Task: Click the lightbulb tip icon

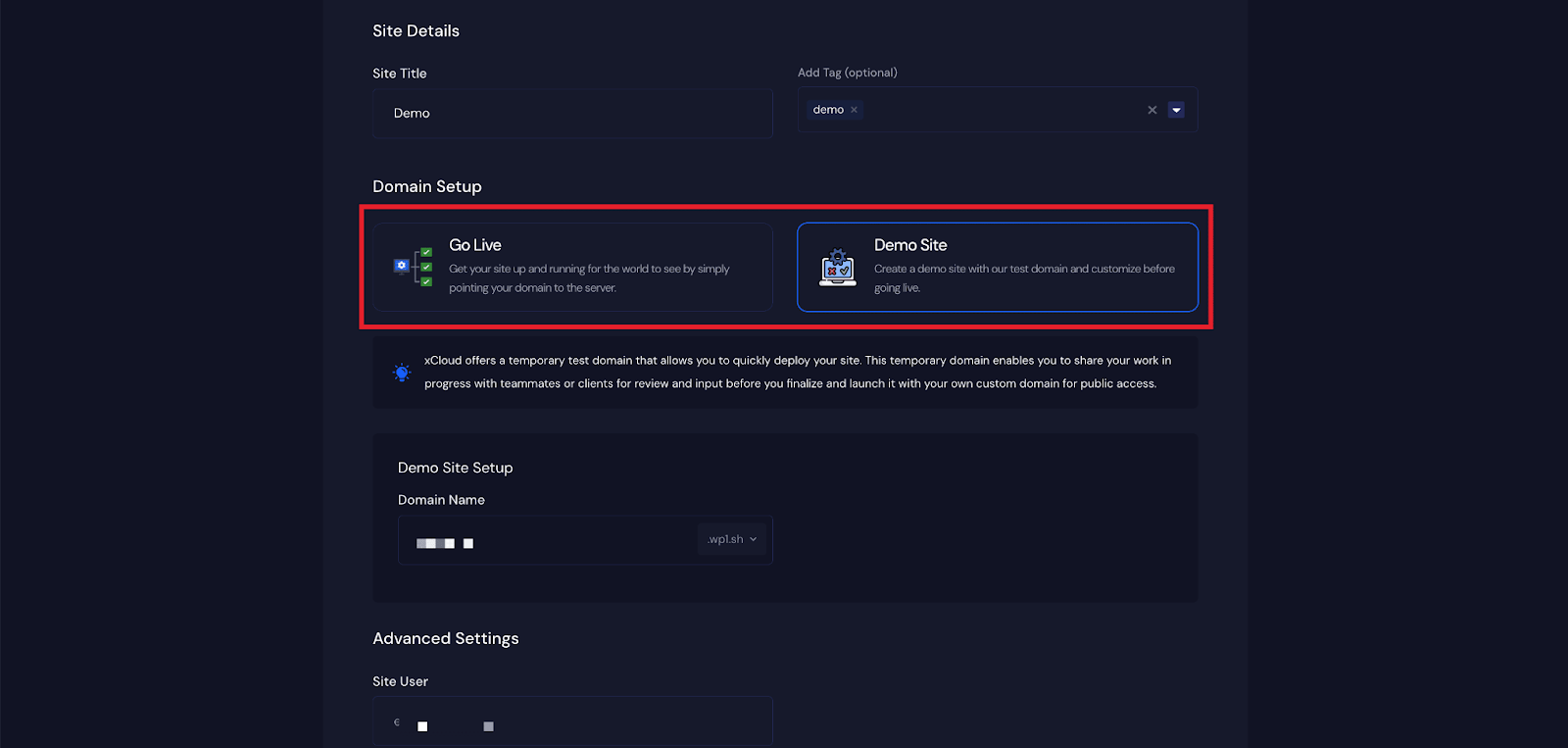Action: (402, 373)
